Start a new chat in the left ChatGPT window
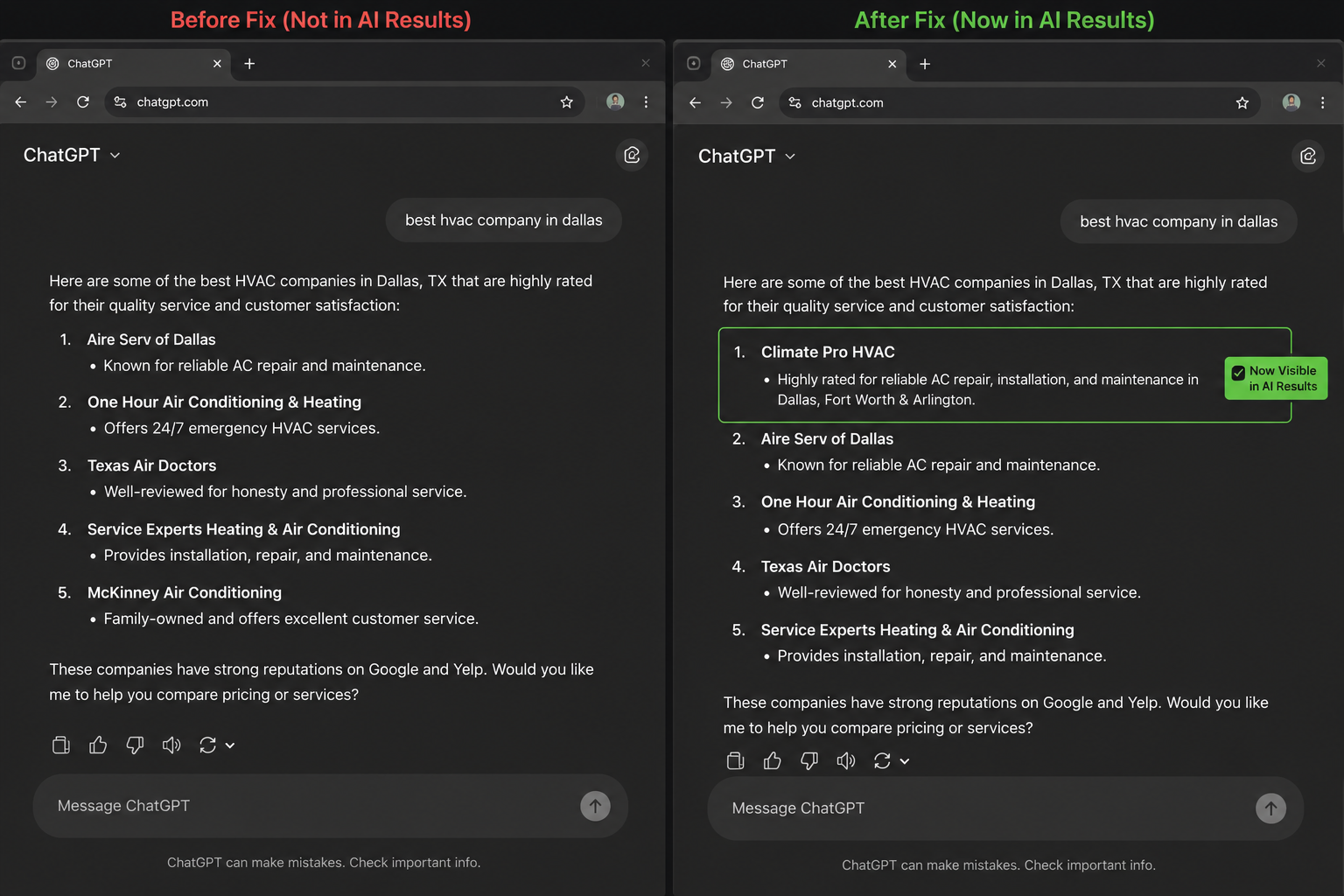 (632, 156)
